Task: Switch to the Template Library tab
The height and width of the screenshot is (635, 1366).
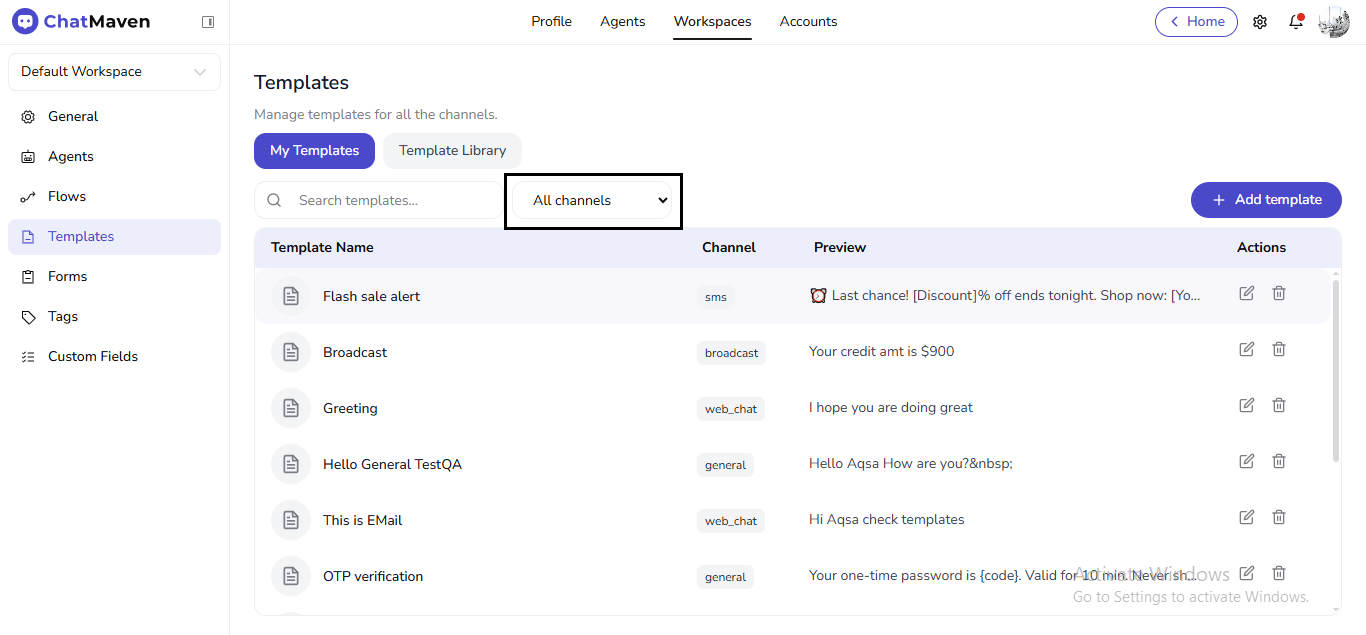Action: point(452,151)
